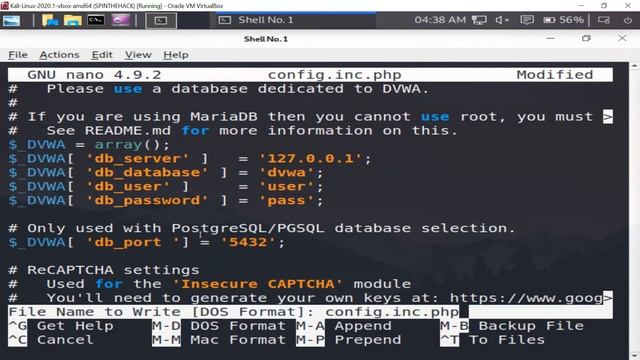Click the 'dvwa' database value
The image size is (640, 360).
pos(287,172)
